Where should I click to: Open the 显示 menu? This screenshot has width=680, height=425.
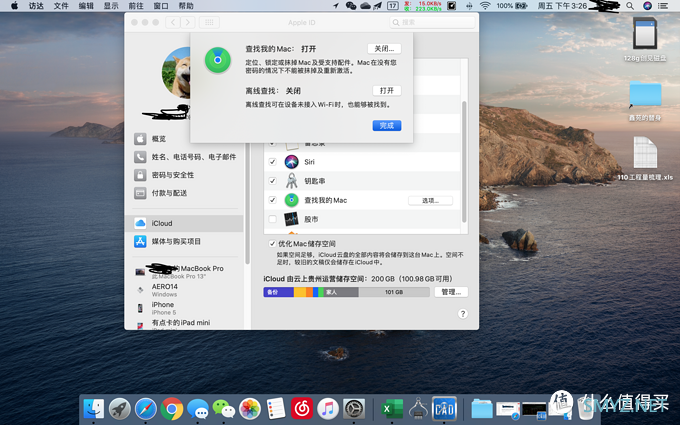[111, 6]
